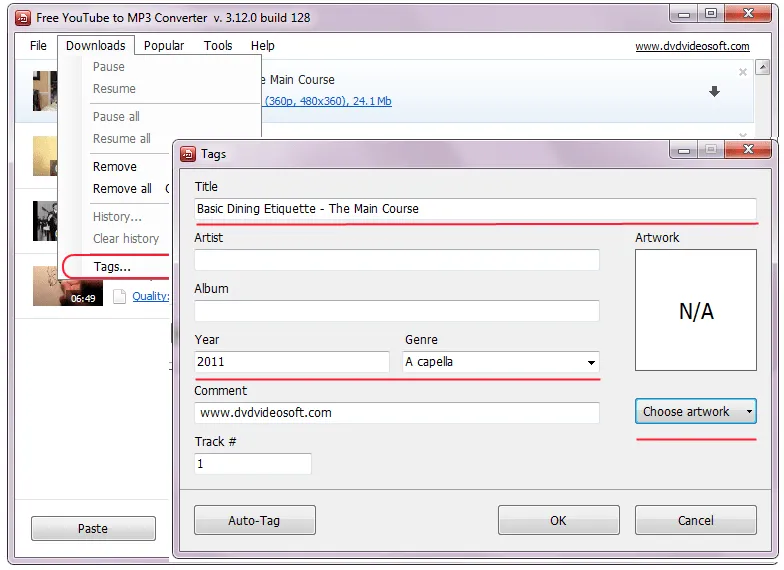Click the Quality link beside the 06:49 video
The image size is (784, 570).
pos(150,296)
